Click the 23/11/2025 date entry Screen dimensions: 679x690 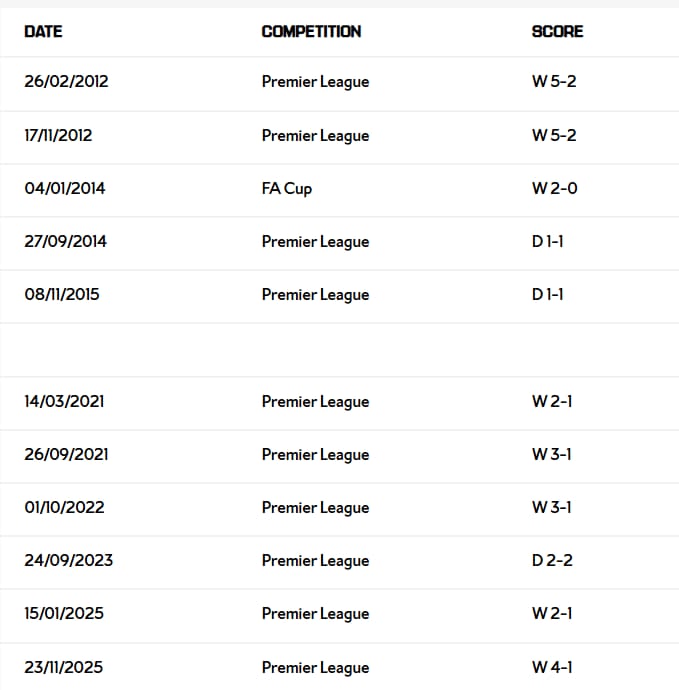click(63, 667)
